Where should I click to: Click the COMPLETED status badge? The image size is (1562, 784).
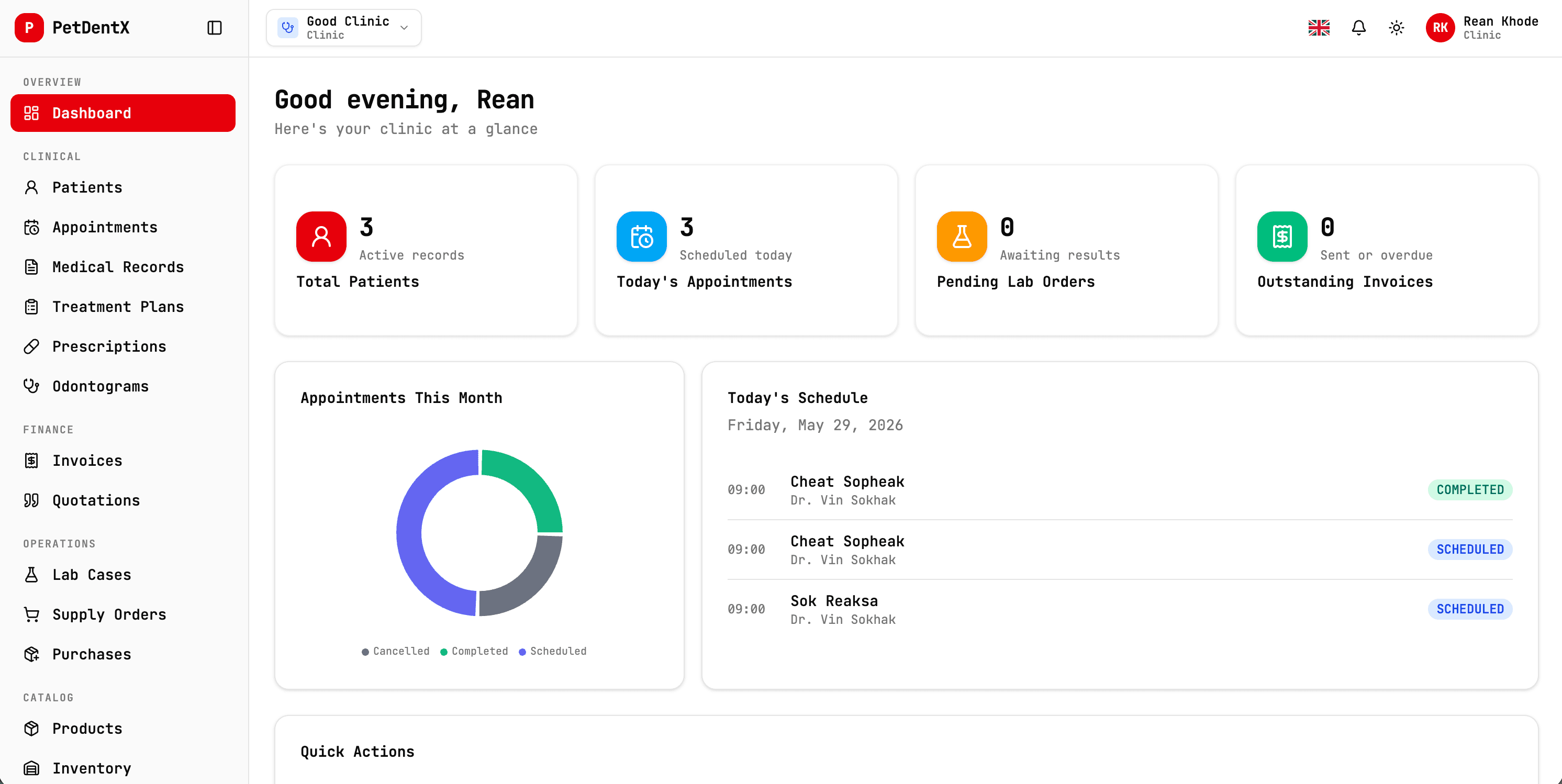tap(1470, 490)
